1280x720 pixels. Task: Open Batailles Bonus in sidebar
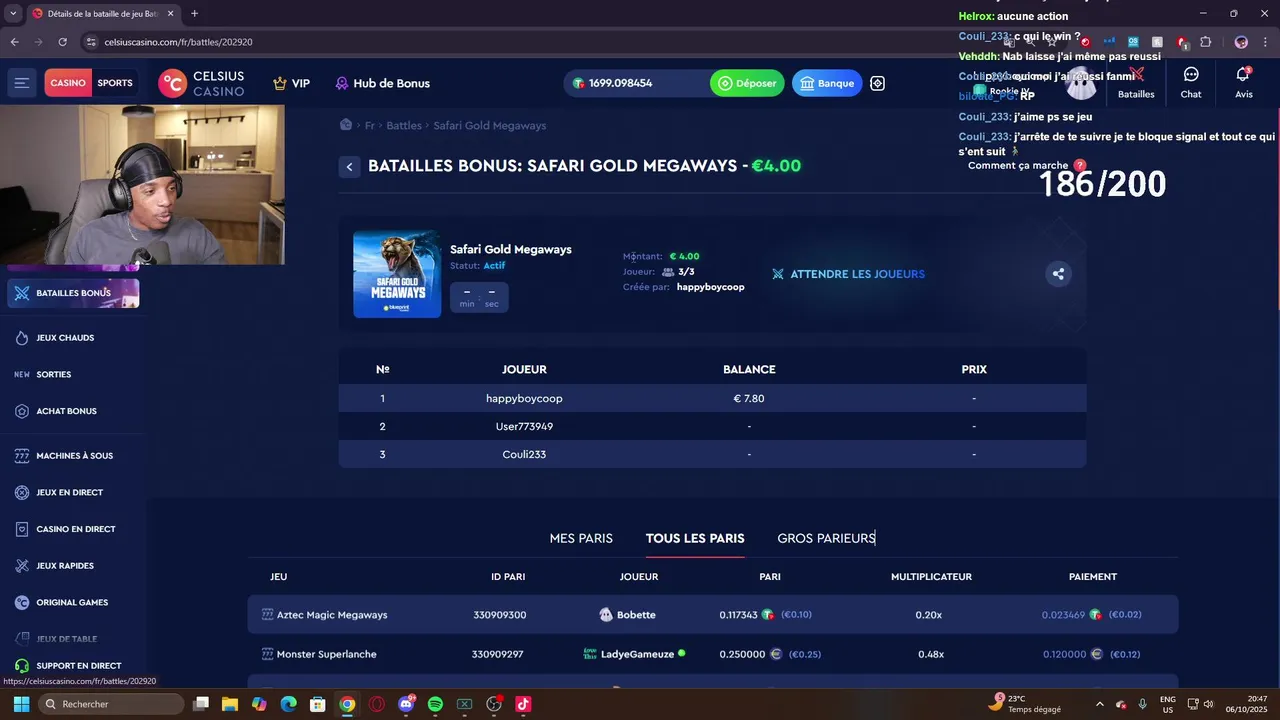pyautogui.click(x=73, y=293)
